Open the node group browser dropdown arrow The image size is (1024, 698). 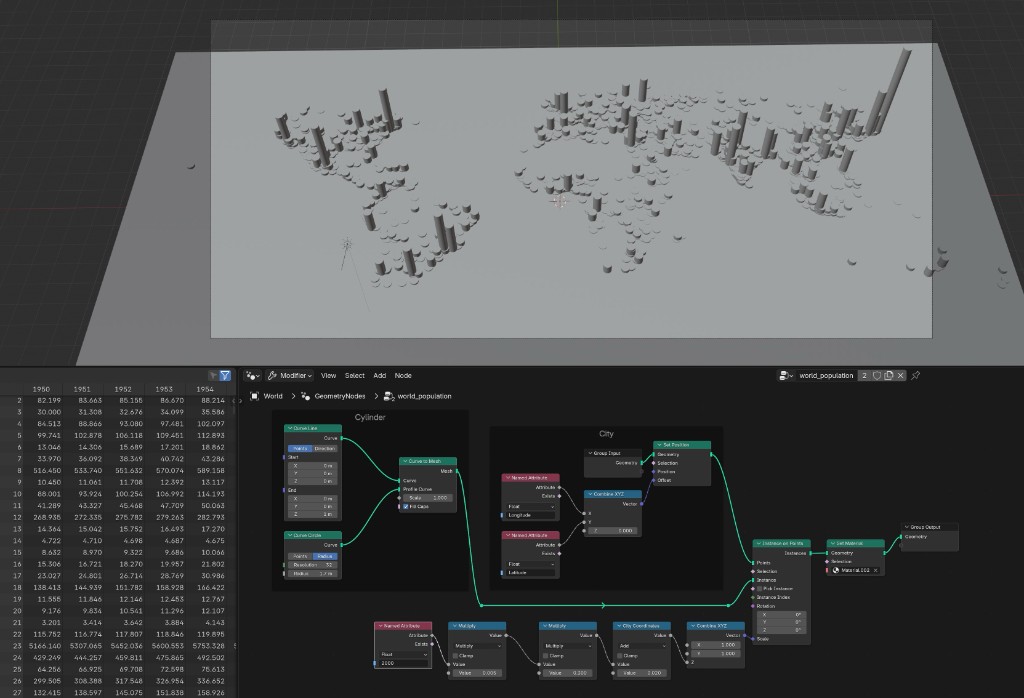pos(791,375)
